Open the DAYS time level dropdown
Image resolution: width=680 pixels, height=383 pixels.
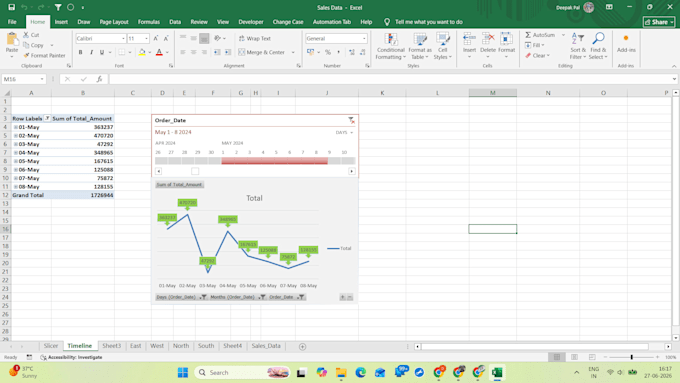(x=344, y=132)
